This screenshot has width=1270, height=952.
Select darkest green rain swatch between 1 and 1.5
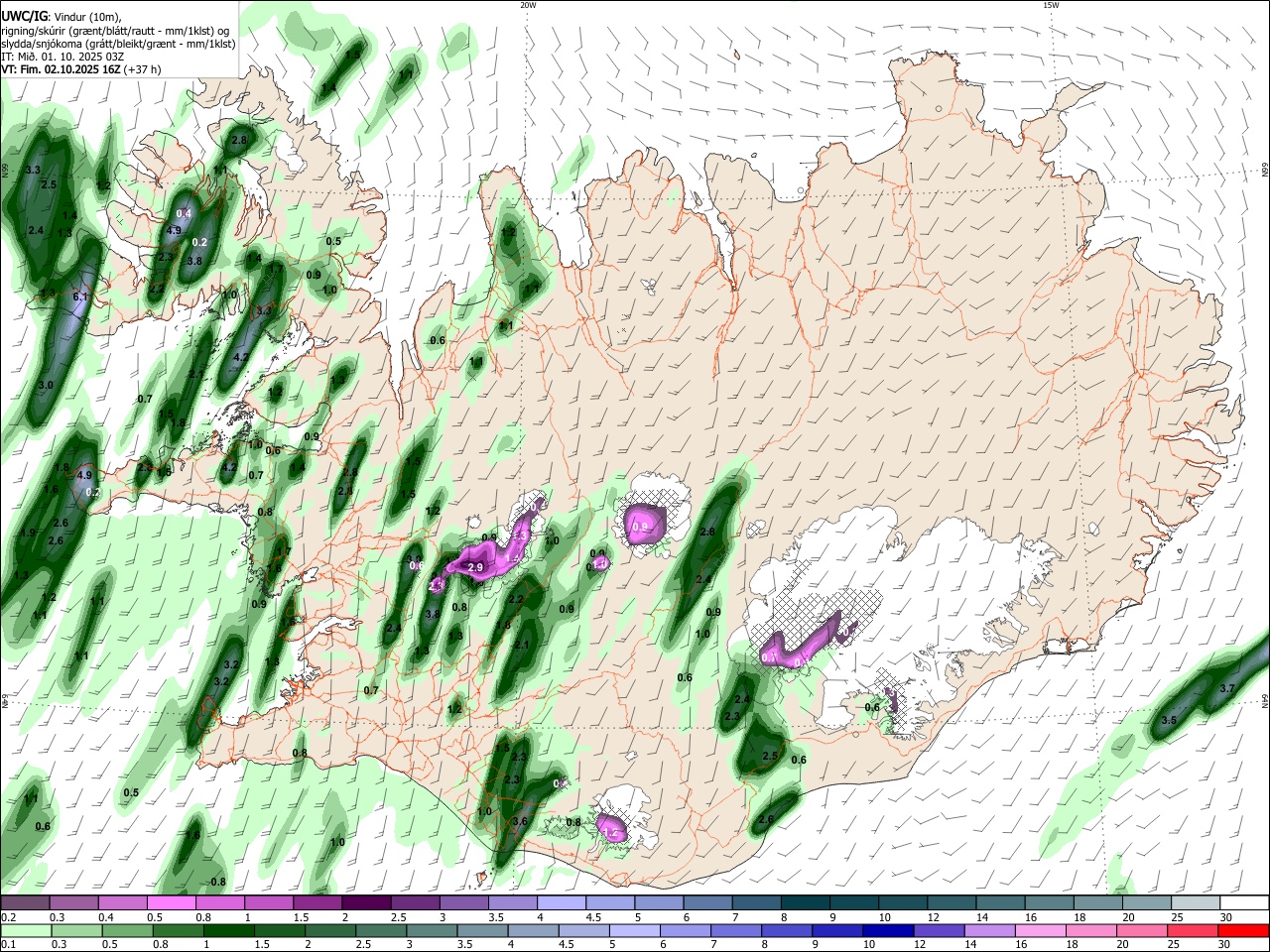pyautogui.click(x=229, y=930)
